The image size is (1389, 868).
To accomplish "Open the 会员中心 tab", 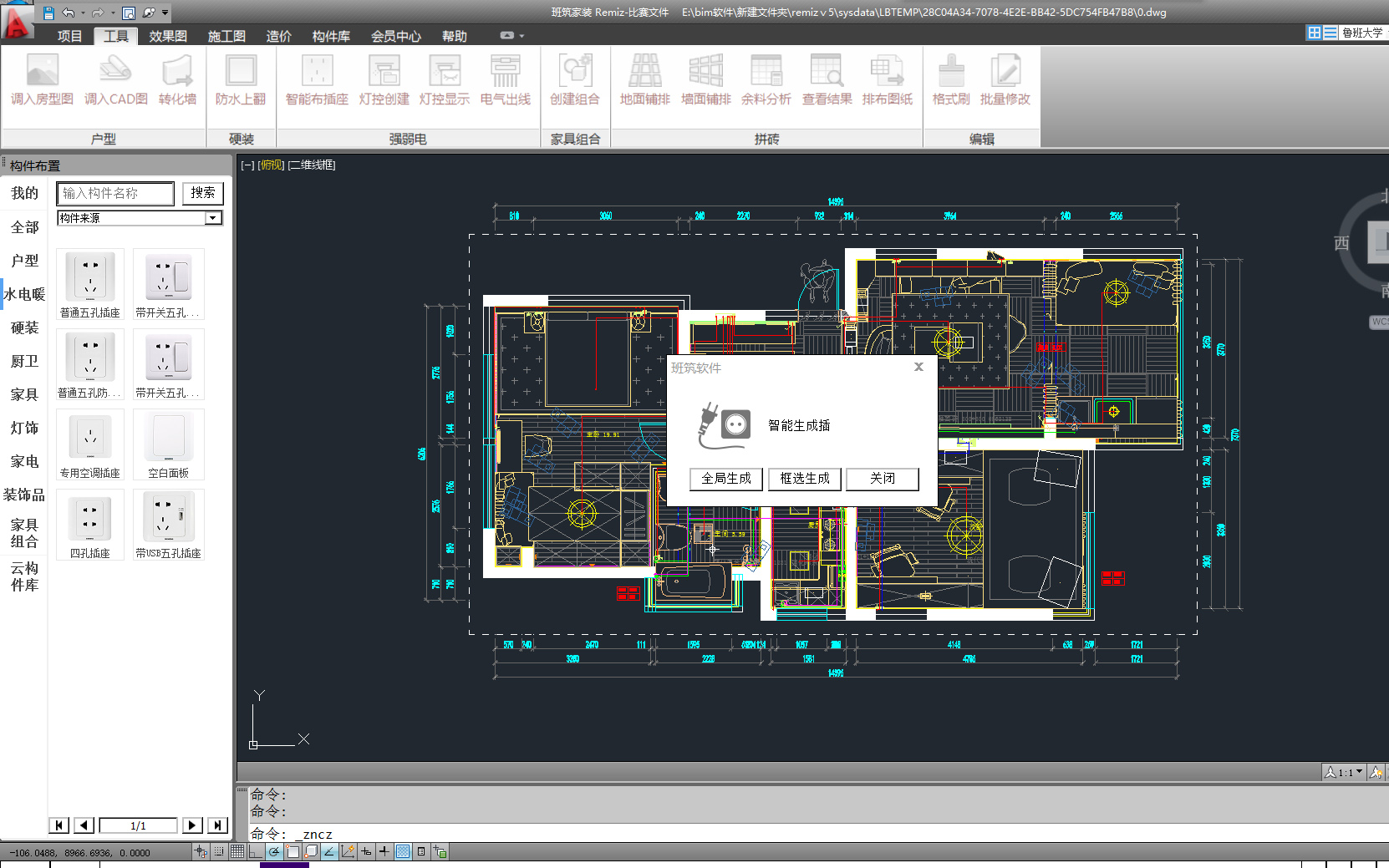I will [x=396, y=36].
